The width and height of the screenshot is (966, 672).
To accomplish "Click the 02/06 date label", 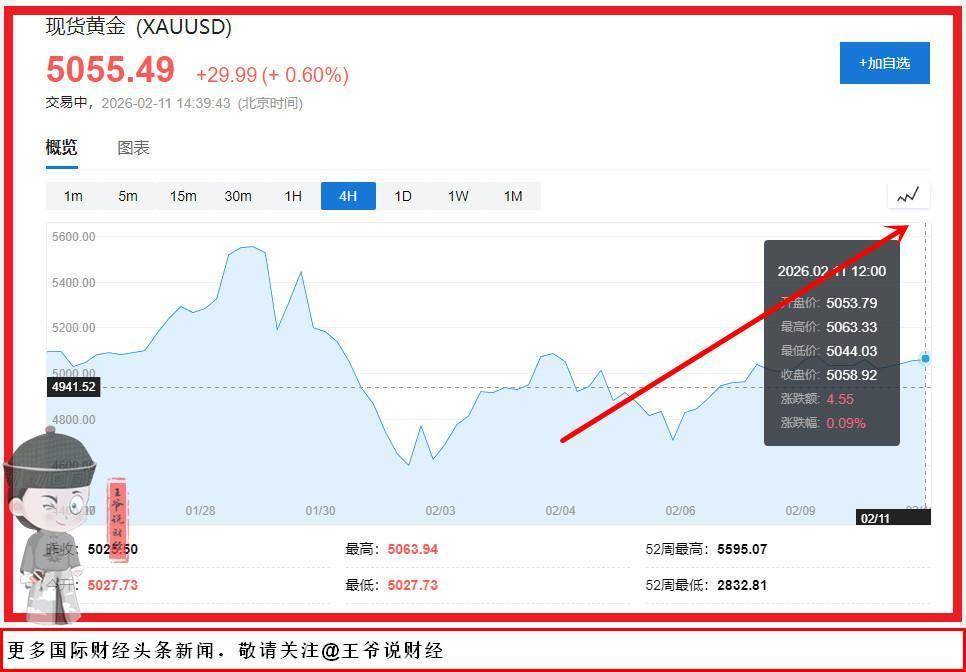I will pyautogui.click(x=681, y=511).
